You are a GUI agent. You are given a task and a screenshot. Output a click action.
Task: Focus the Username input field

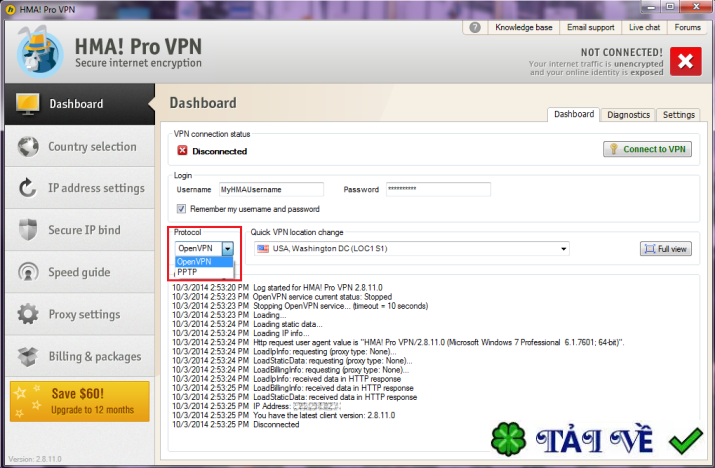tap(271, 189)
